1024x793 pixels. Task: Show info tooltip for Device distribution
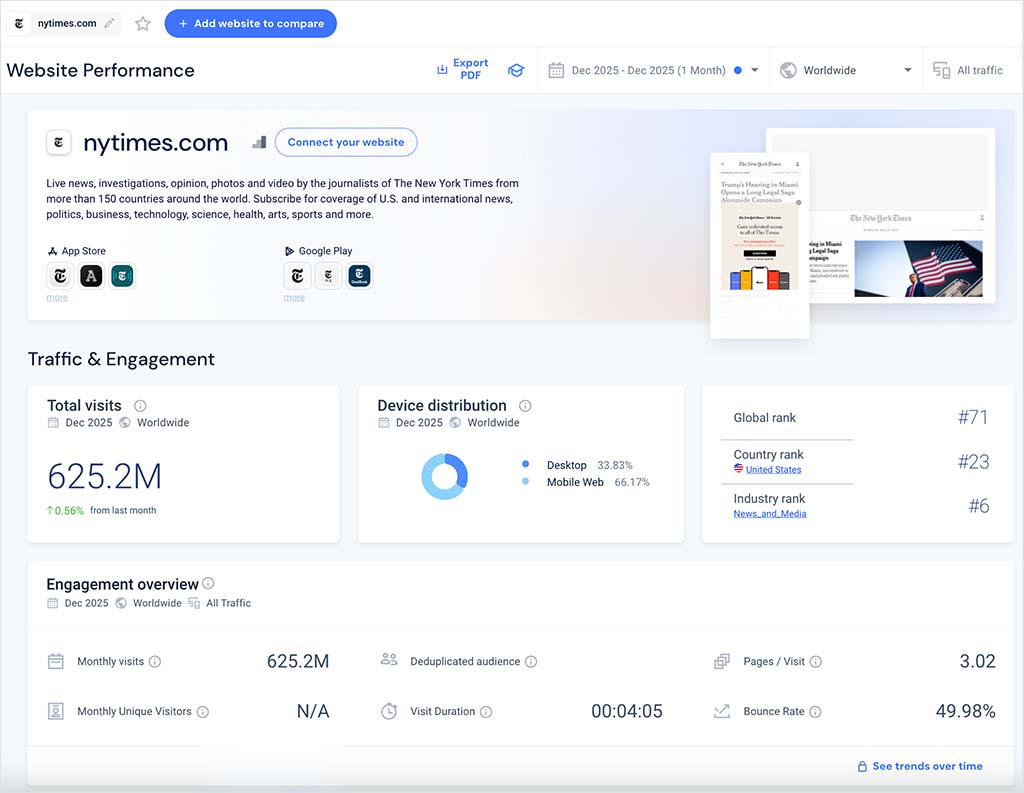524,406
